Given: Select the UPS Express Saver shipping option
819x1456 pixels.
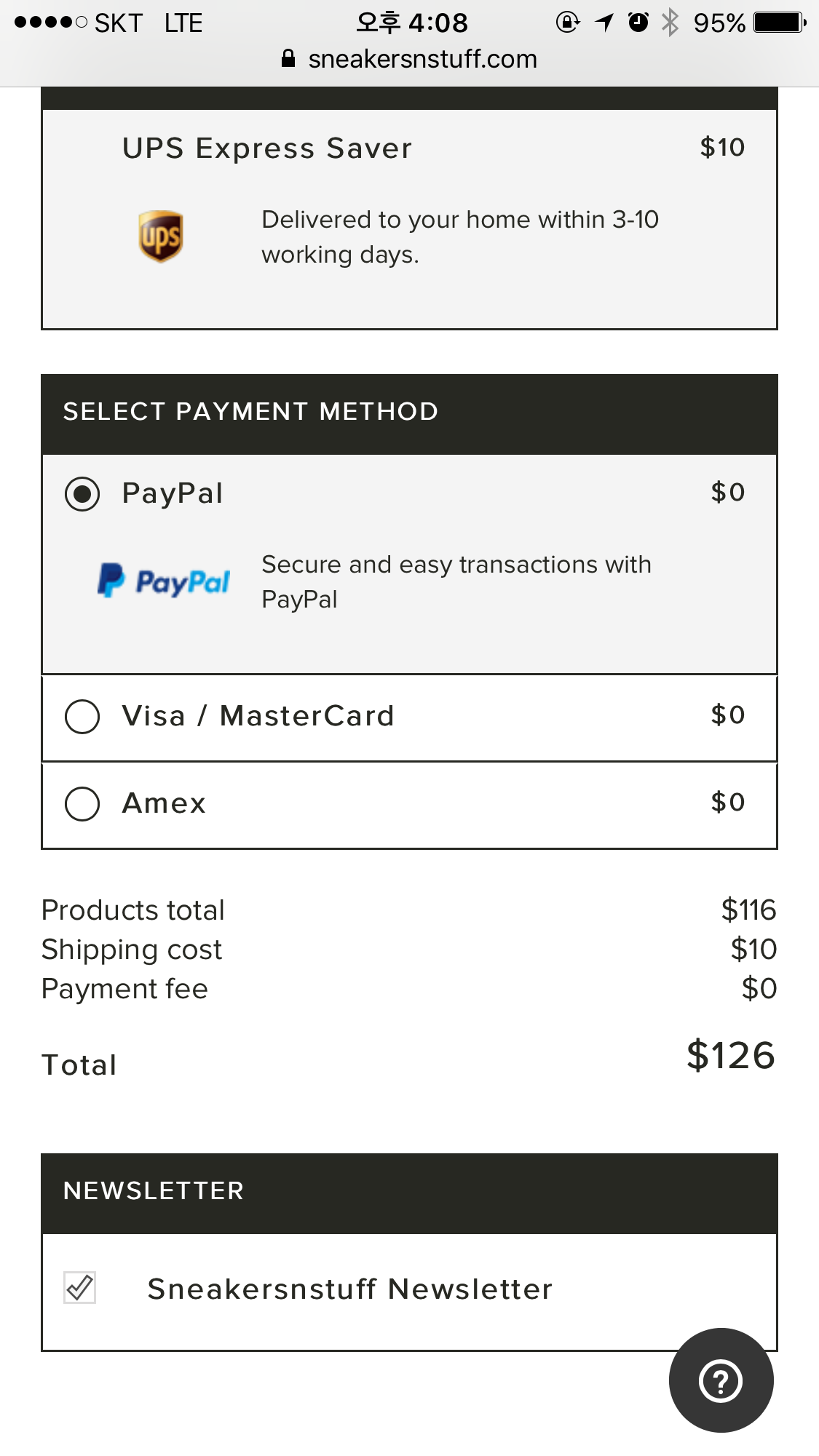Looking at the screenshot, I should tap(267, 148).
